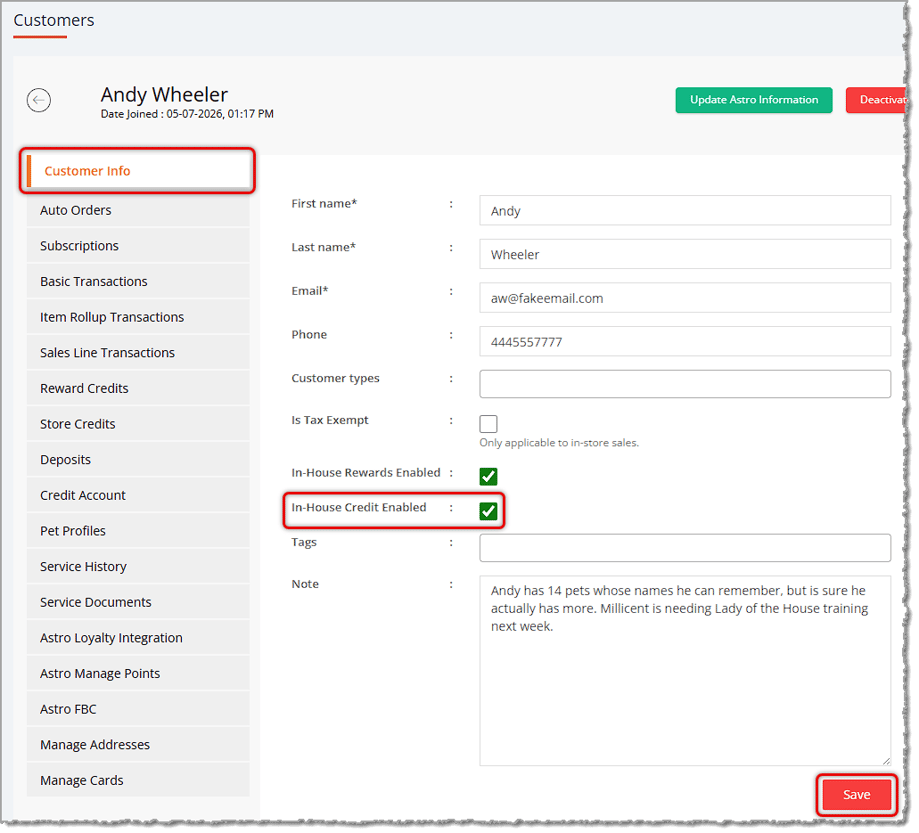Click inside the Note text area
Image resolution: width=919 pixels, height=833 pixels.
coord(685,671)
